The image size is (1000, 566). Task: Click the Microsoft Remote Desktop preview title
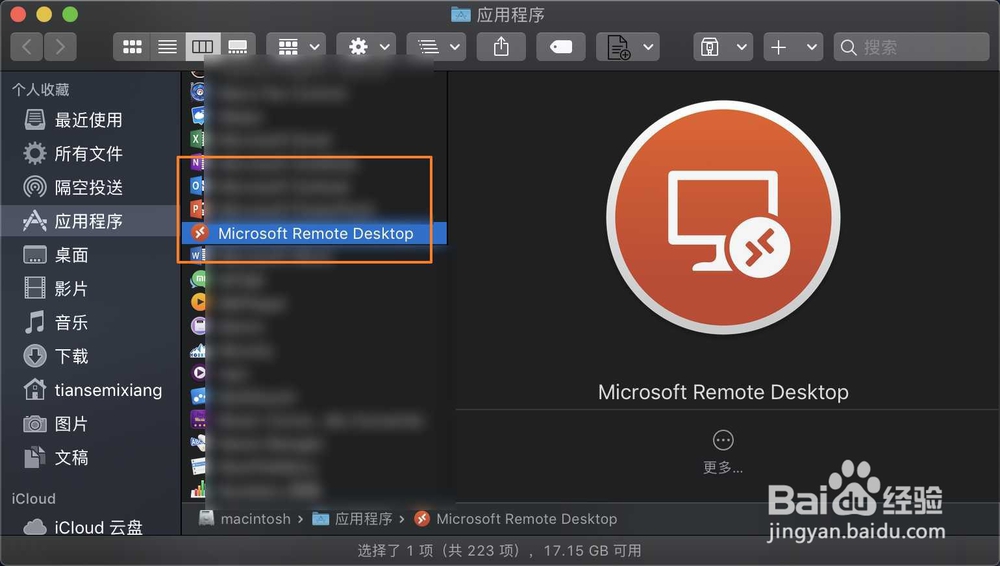coord(723,392)
